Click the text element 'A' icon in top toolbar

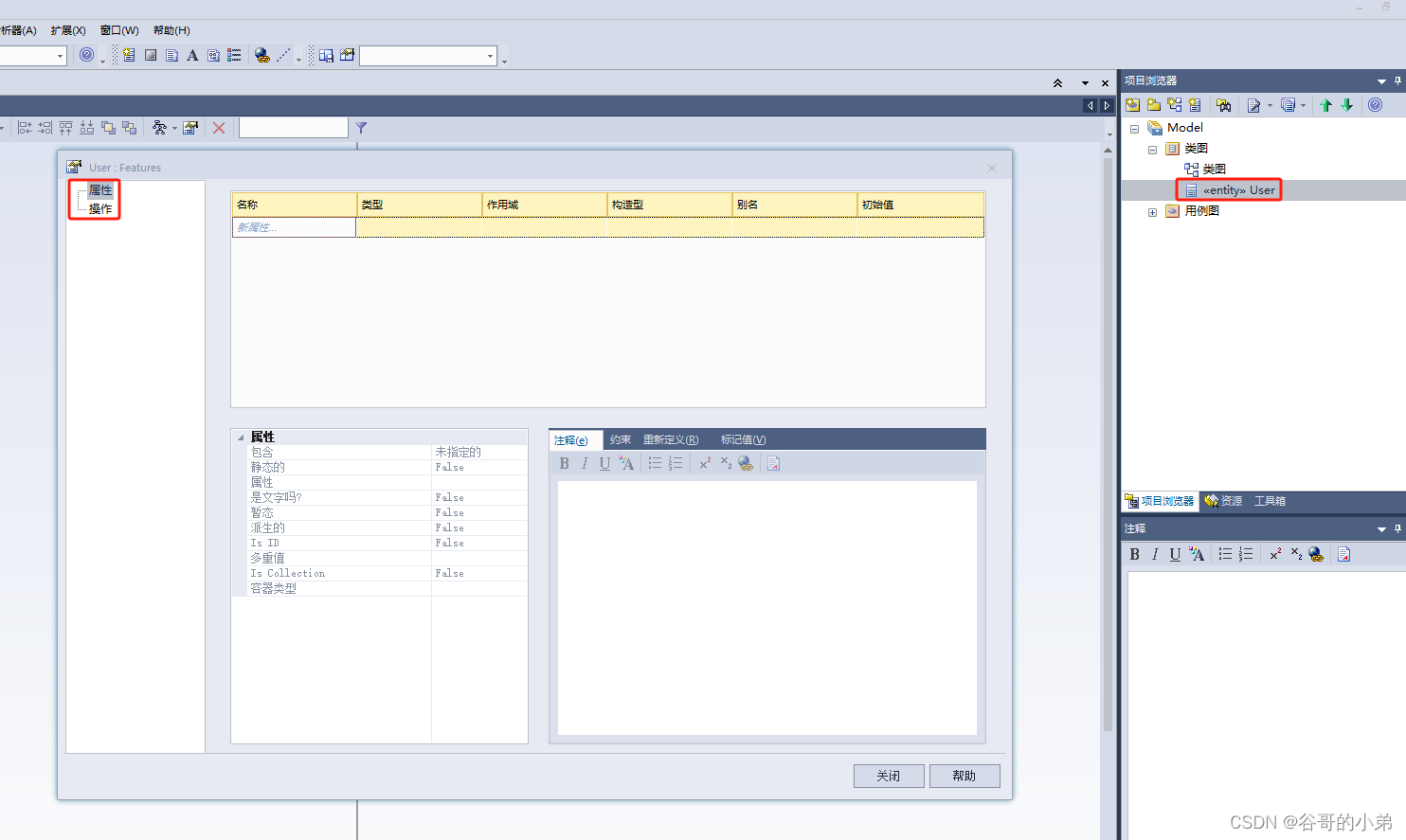192,56
